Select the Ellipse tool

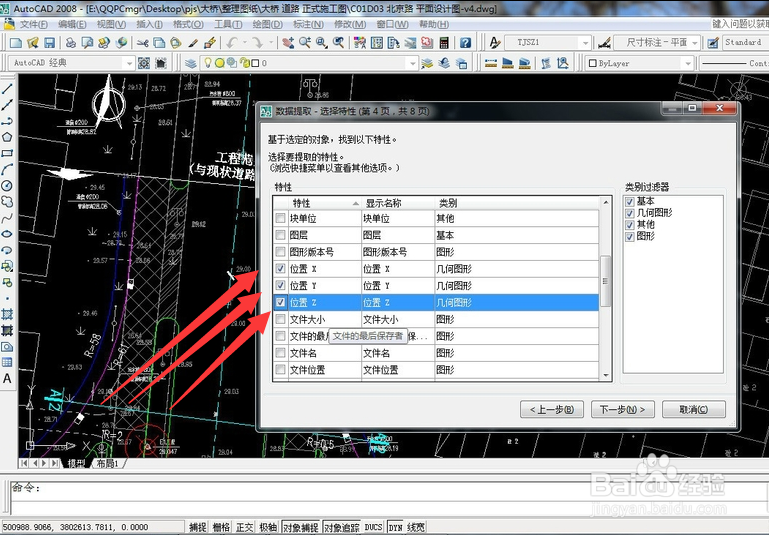[7, 234]
